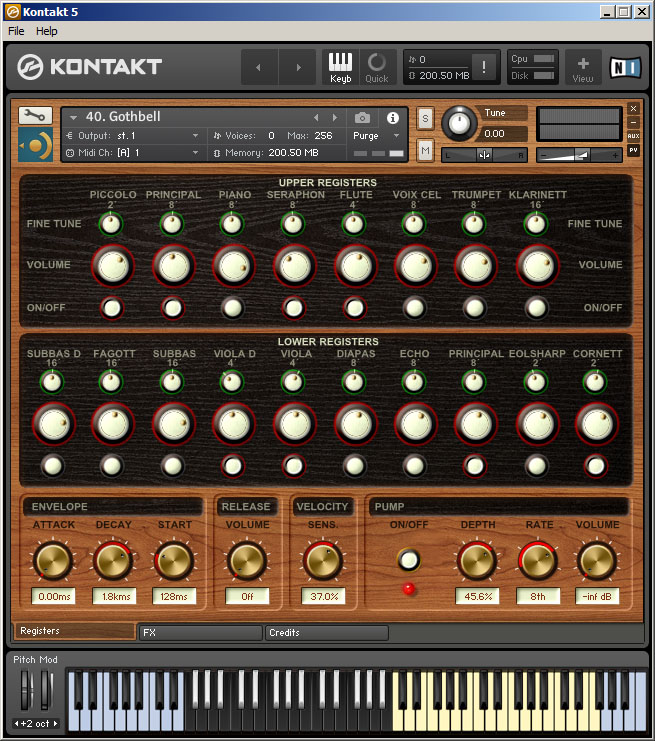Screen dimensions: 655x741
Task: Open the View options plus icon
Action: pyautogui.click(x=583, y=67)
